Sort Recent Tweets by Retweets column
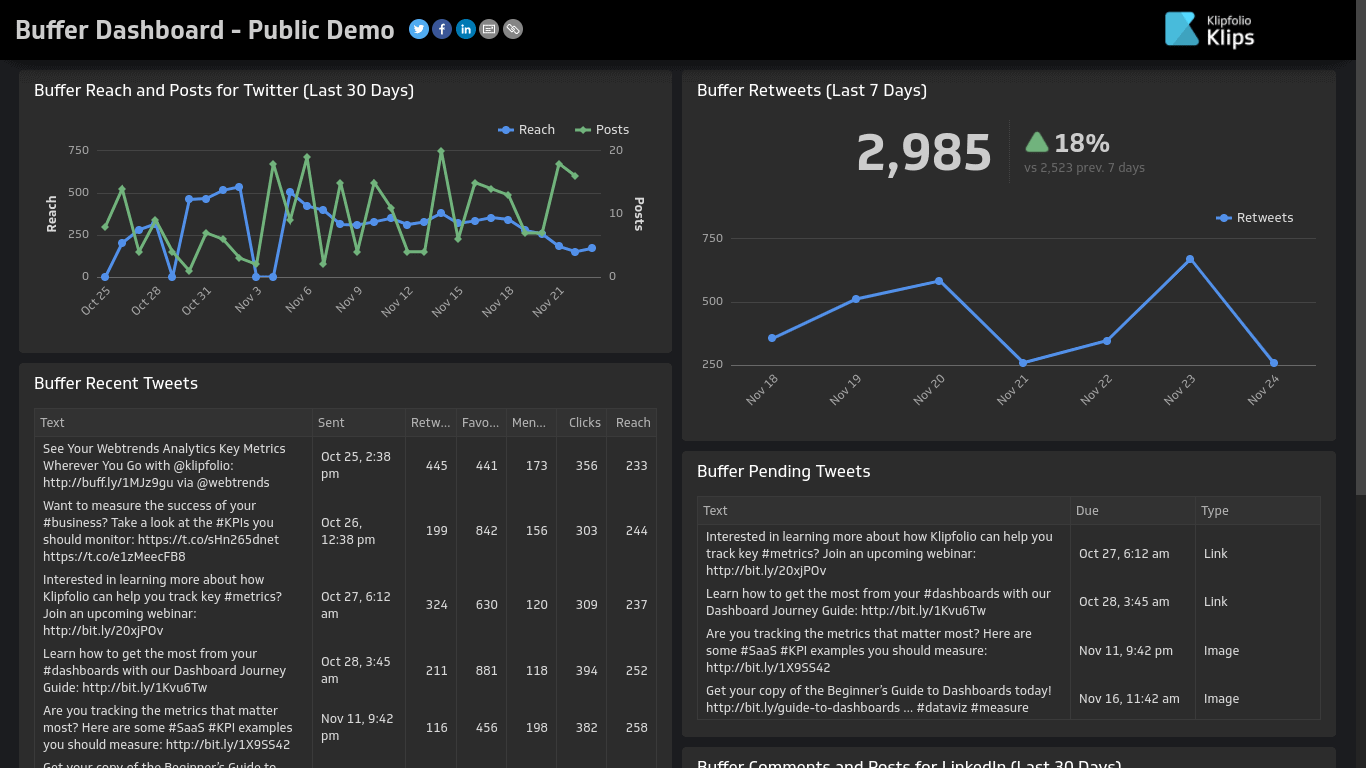The image size is (1366, 768). click(x=430, y=423)
